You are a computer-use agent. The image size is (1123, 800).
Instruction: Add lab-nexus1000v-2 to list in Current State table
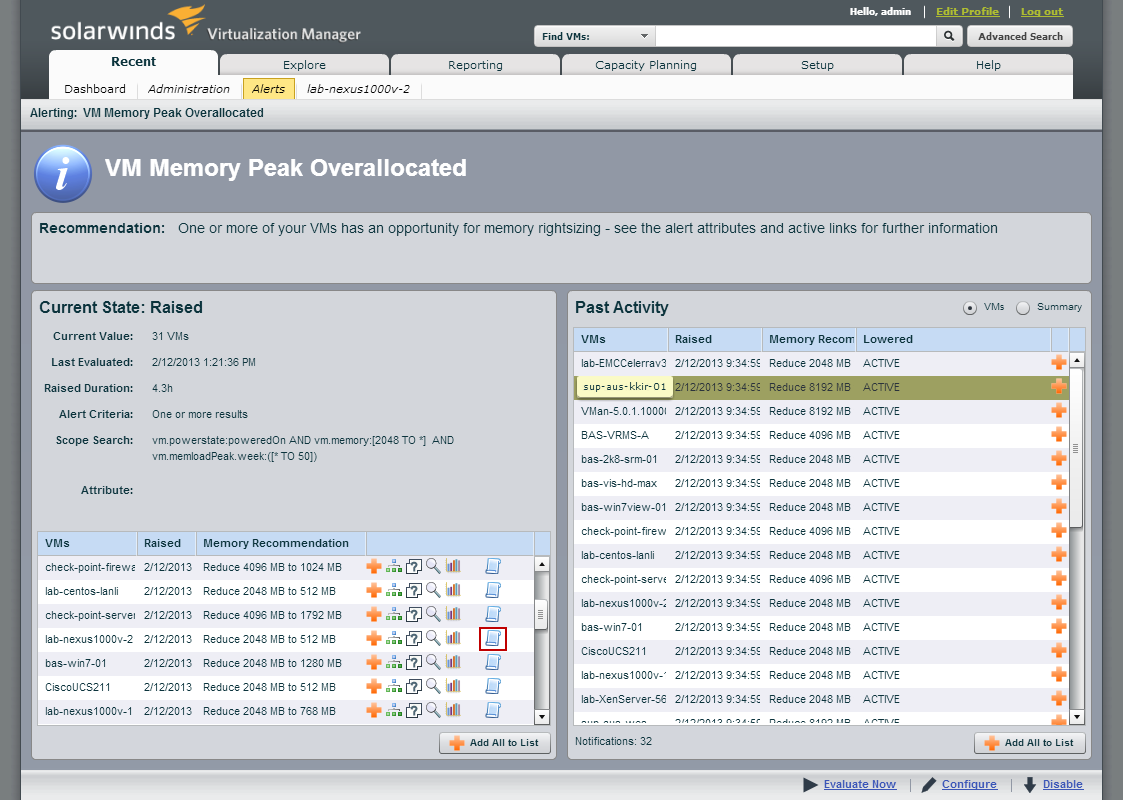[373, 639]
